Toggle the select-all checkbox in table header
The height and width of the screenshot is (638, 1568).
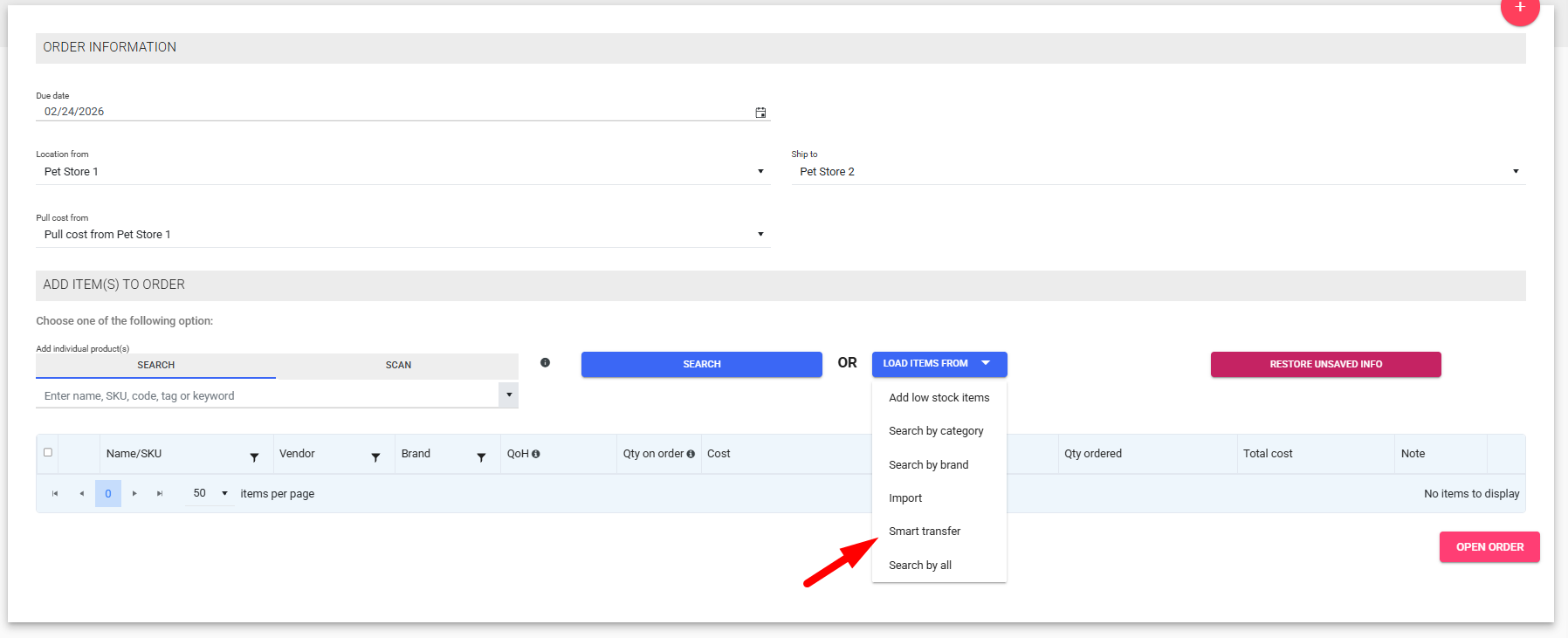[48, 452]
